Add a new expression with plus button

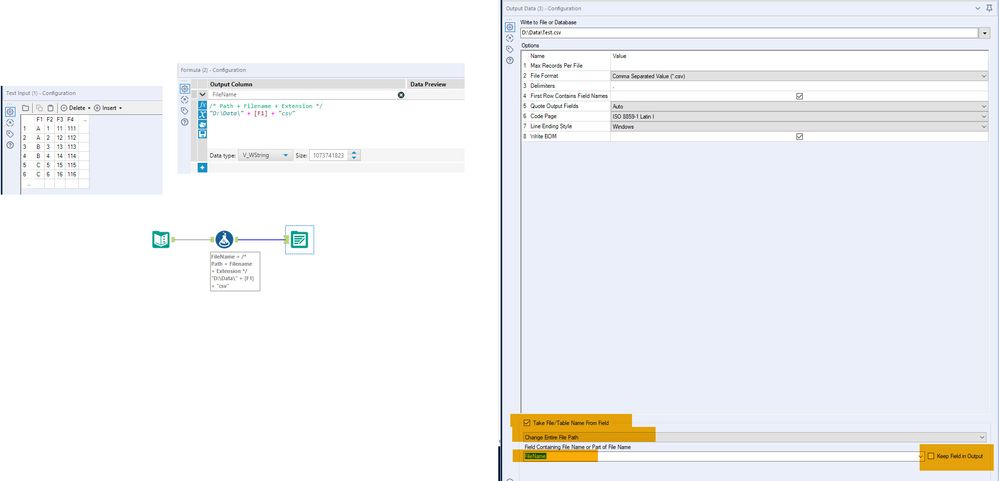202,168
